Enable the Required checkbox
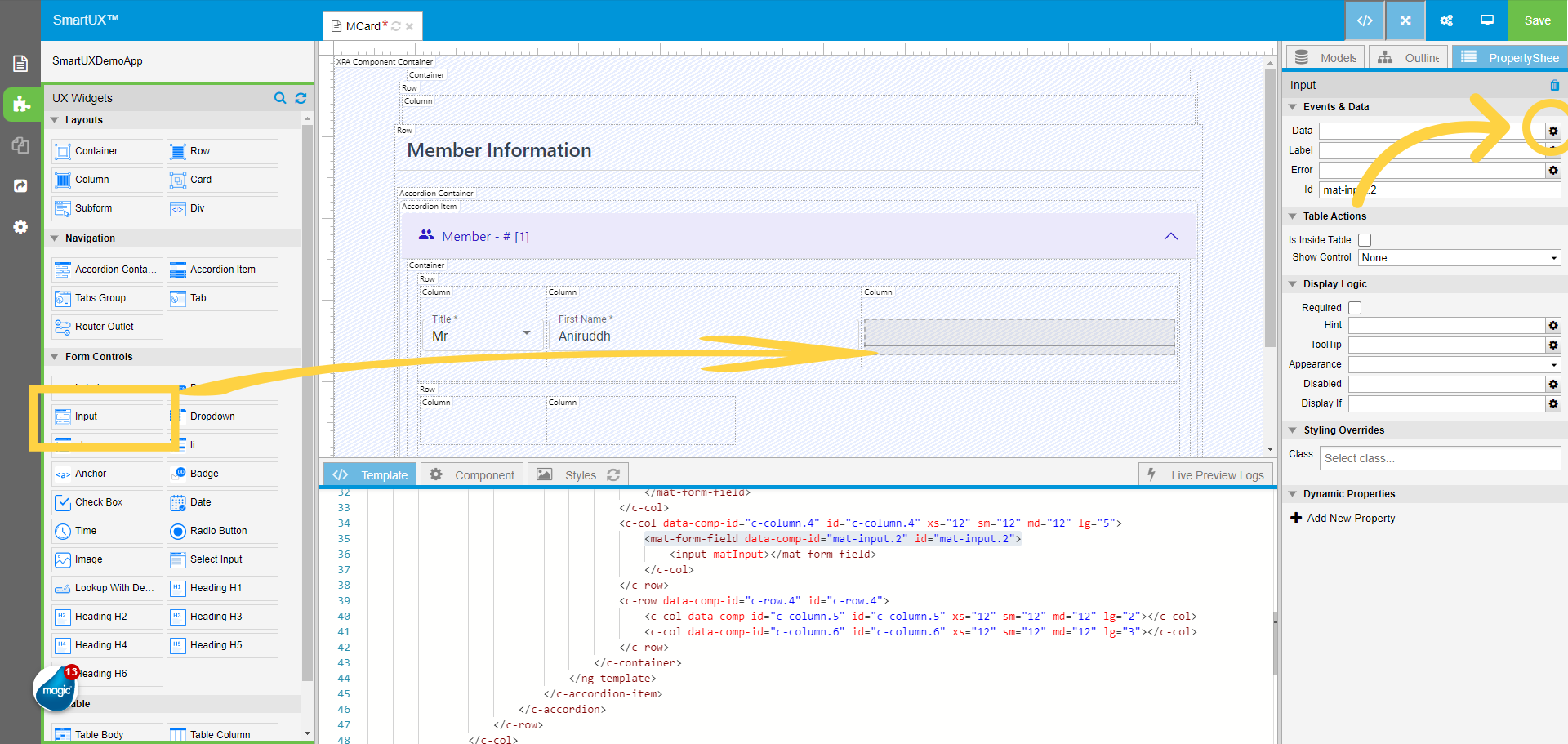This screenshot has height=744, width=1568. coord(1355,307)
